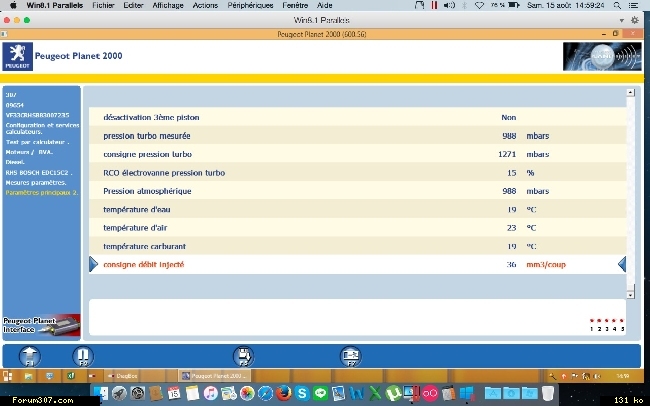This screenshot has width=650, height=406.
Task: Click the scrollbar down arrow
Action: tap(631, 295)
